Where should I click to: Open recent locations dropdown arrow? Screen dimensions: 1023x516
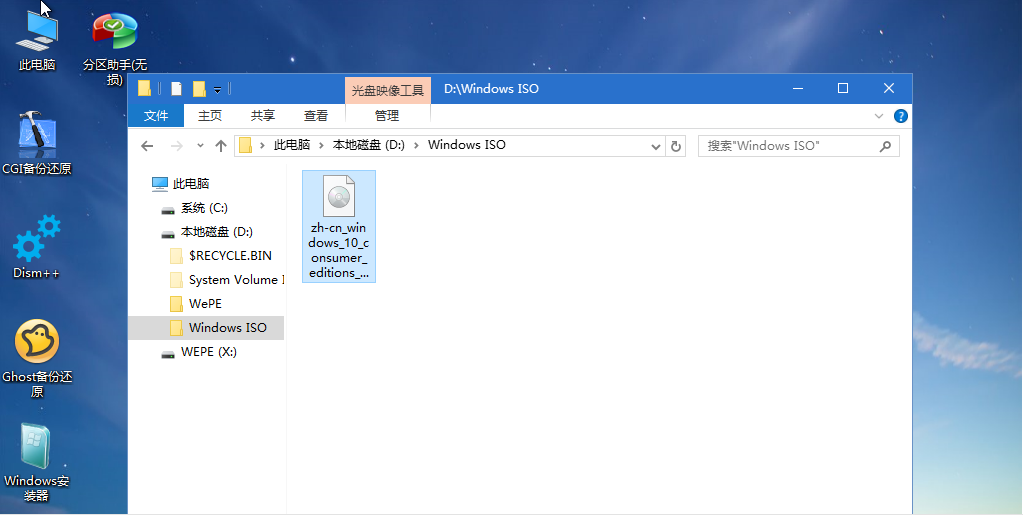pyautogui.click(x=200, y=146)
